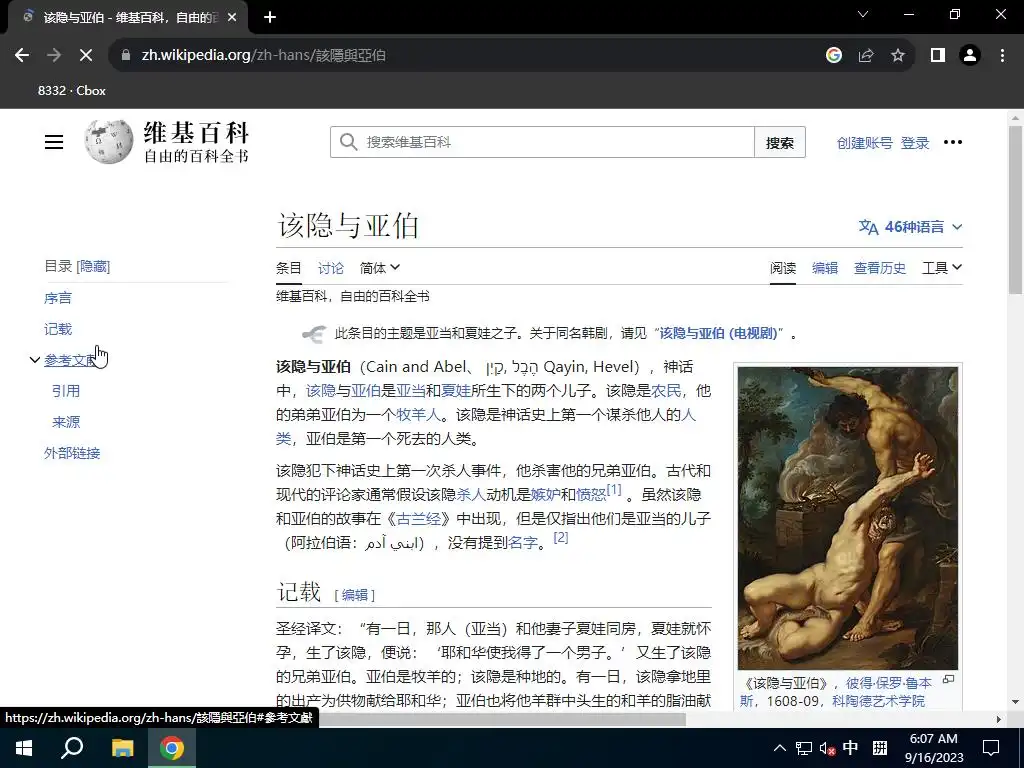The height and width of the screenshot is (768, 1024).
Task: Click footnote reference [1]
Action: (614, 489)
